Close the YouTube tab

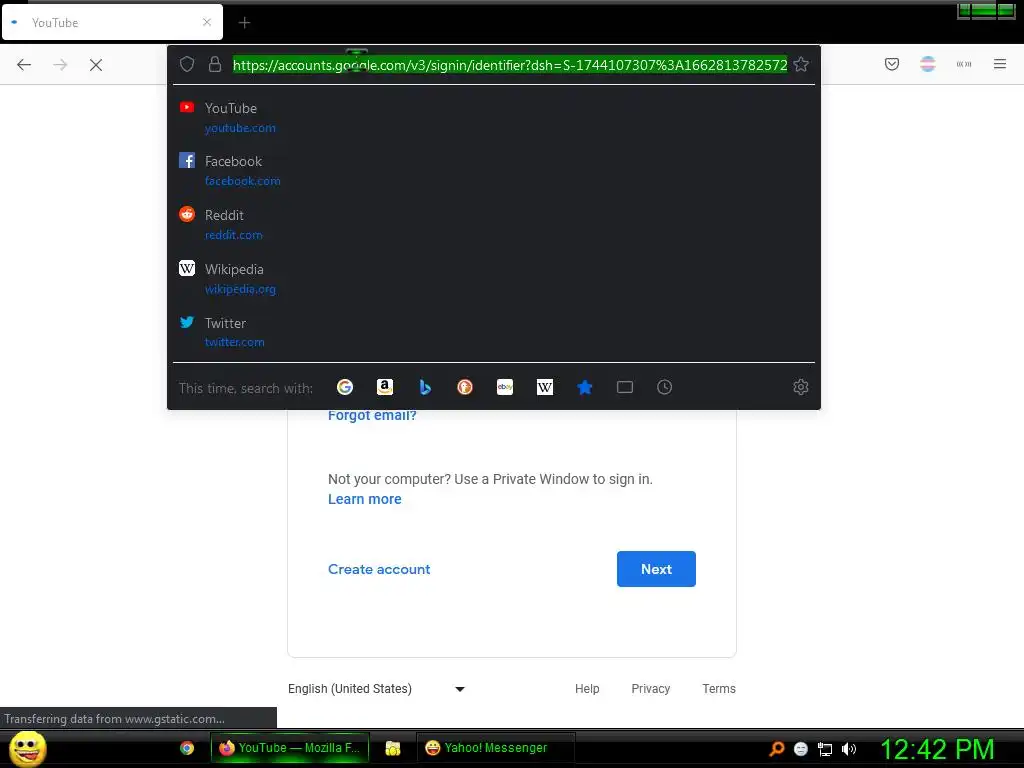(207, 22)
